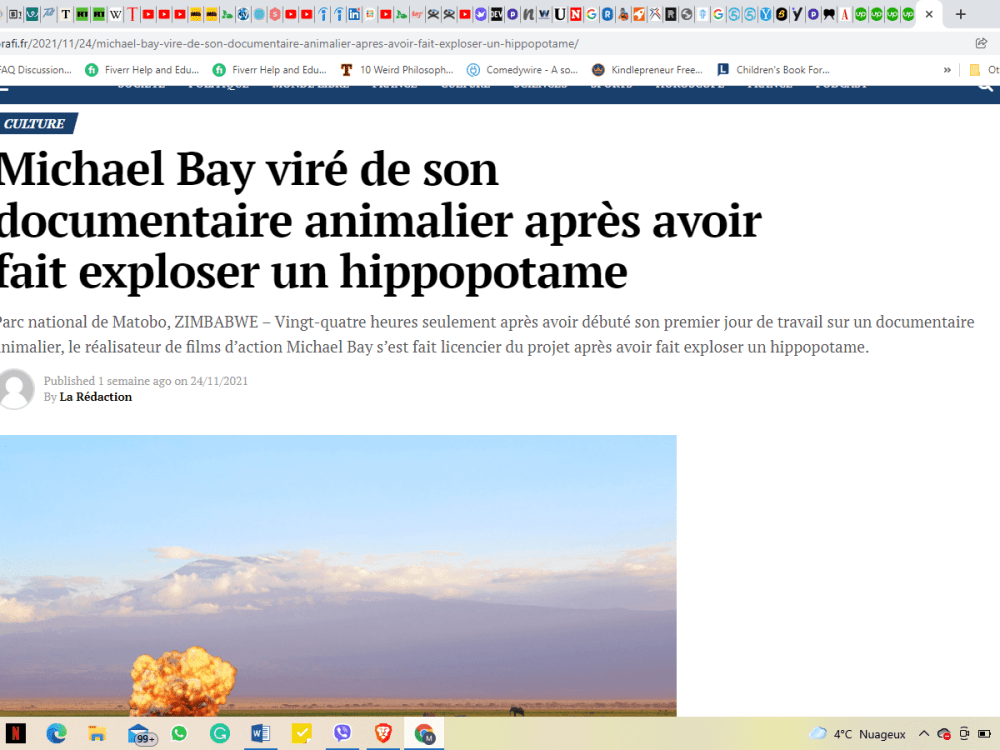Open Sticky Notes from taskbar
Viewport: 1000px width, 750px height.
click(301, 733)
